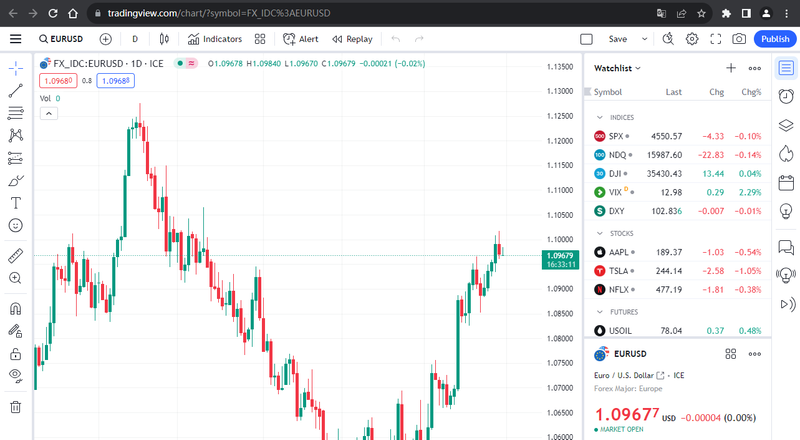The height and width of the screenshot is (440, 800).
Task: Open forecasting and measurement tools
Action: pos(16,158)
